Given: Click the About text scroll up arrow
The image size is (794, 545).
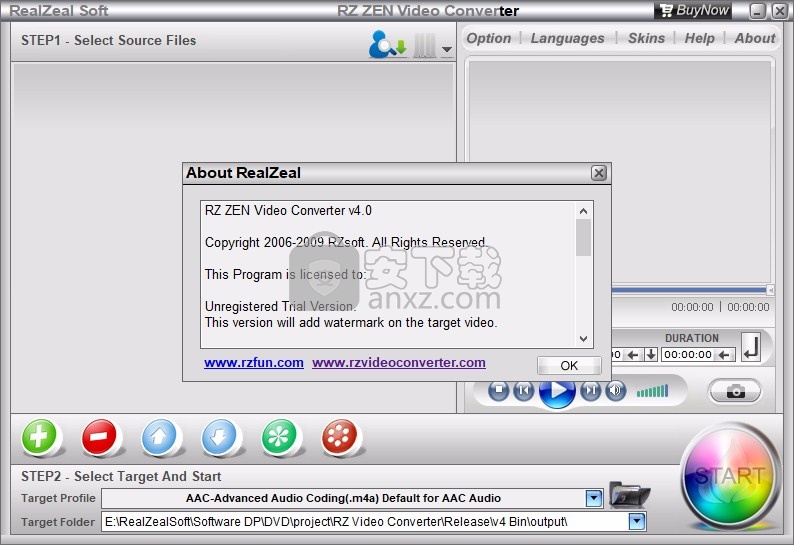Looking at the screenshot, I should point(583,211).
